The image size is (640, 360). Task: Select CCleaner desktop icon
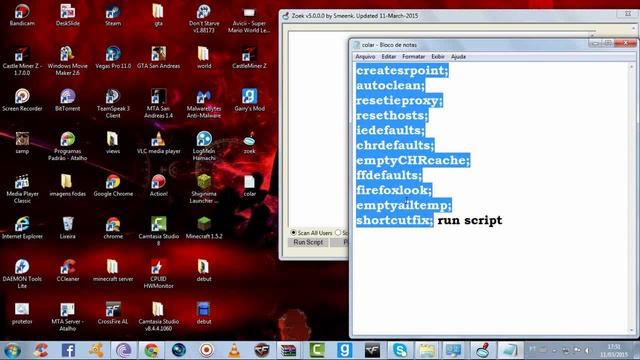(68, 271)
